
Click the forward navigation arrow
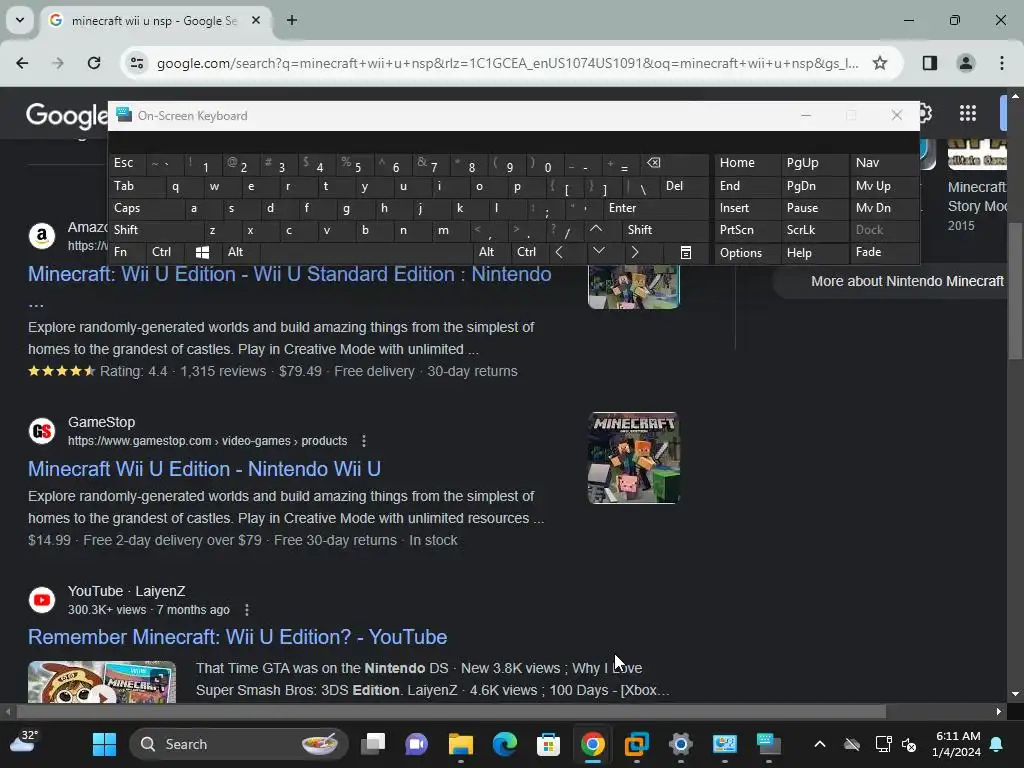tap(58, 63)
